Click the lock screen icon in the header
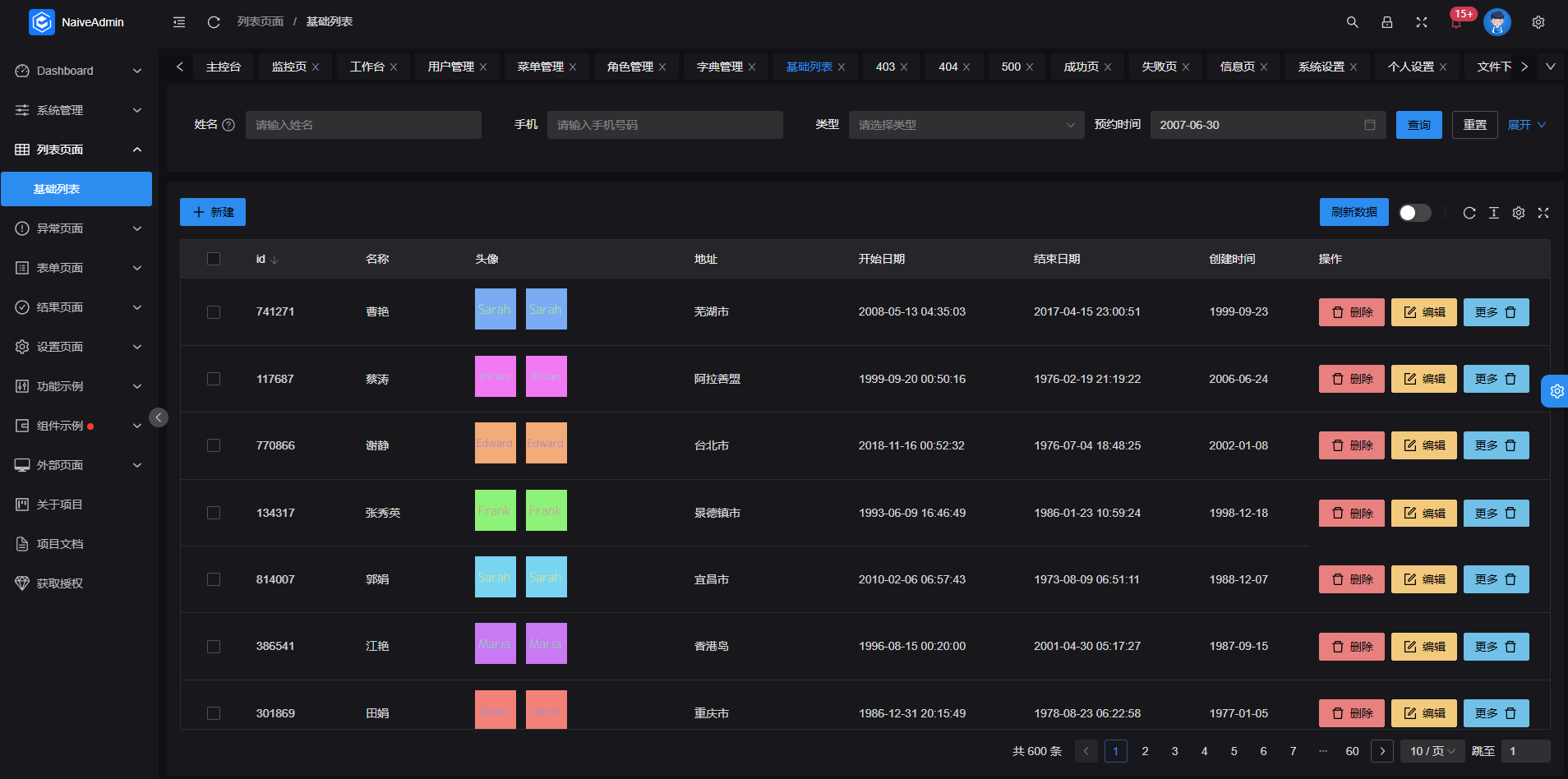1568x779 pixels. [1387, 22]
